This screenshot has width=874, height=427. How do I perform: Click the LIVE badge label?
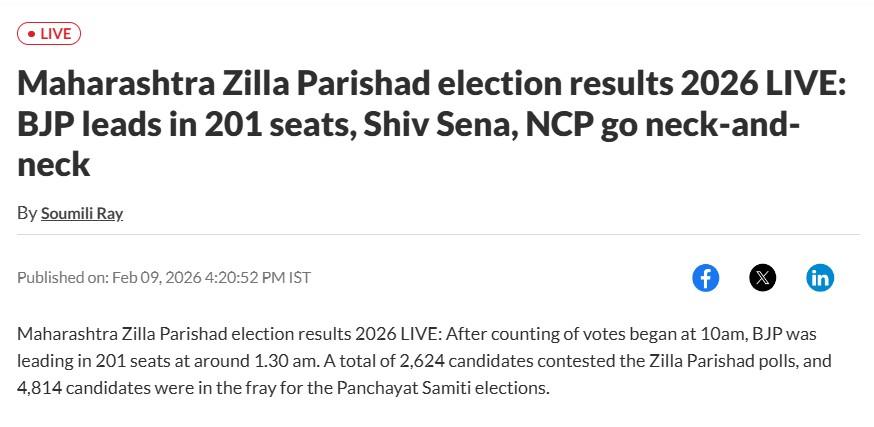[x=55, y=34]
